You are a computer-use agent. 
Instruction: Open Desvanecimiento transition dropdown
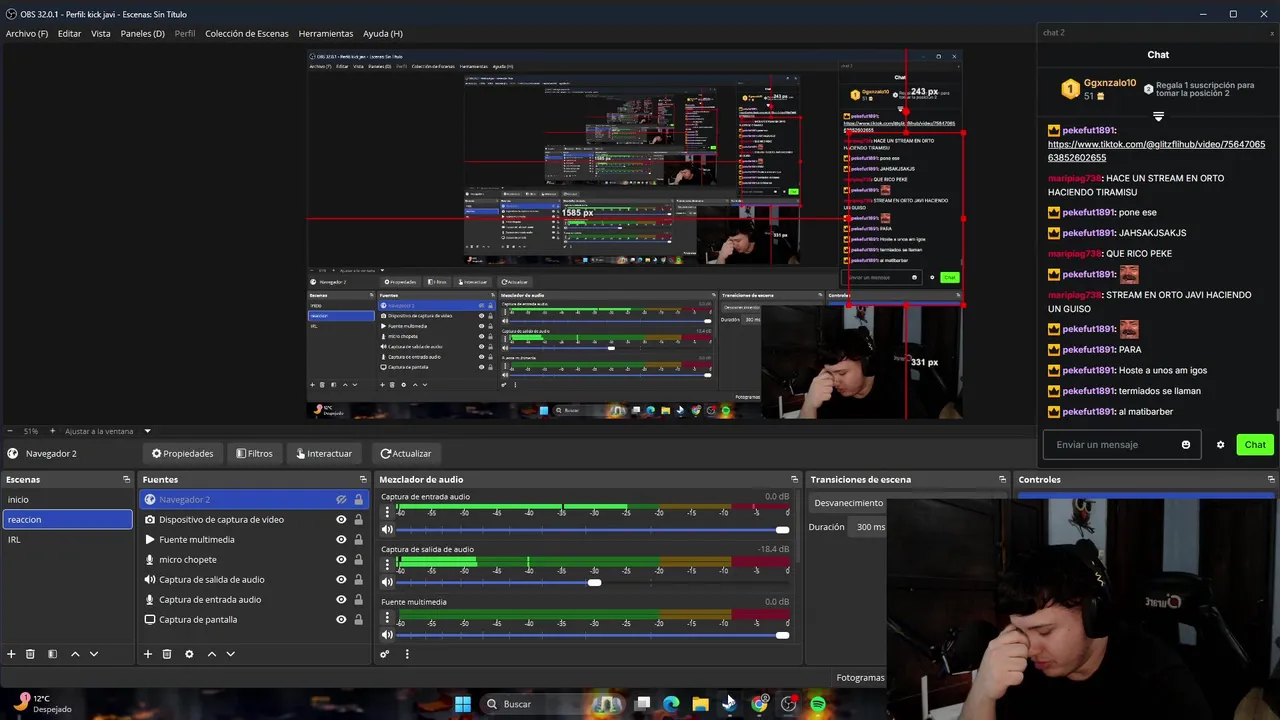click(x=848, y=503)
